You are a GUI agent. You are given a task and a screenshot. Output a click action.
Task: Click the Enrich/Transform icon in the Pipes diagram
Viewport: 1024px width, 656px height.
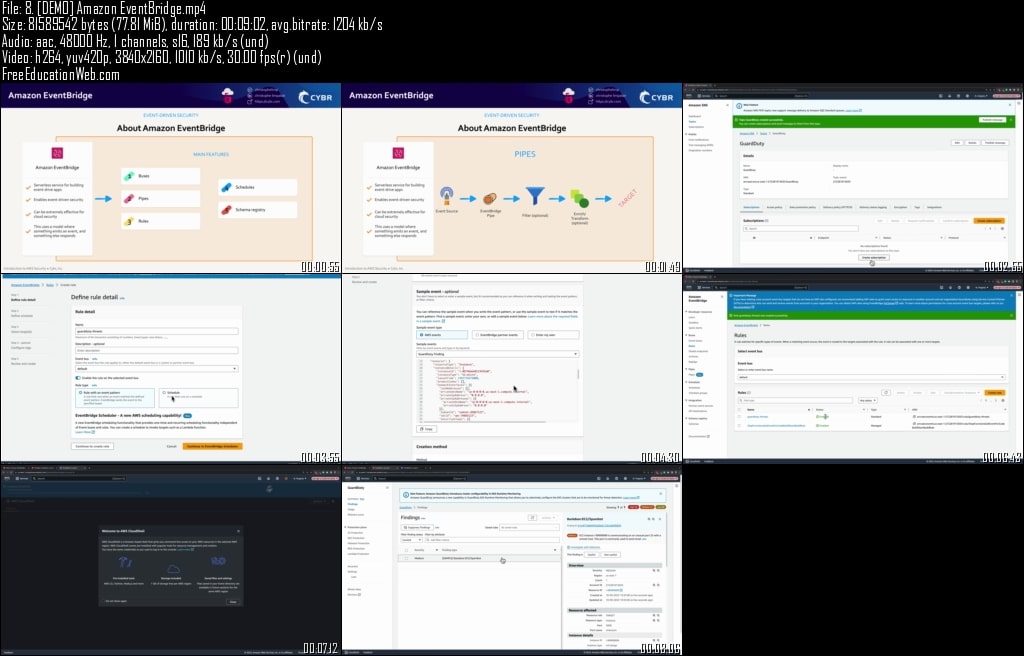(x=579, y=199)
